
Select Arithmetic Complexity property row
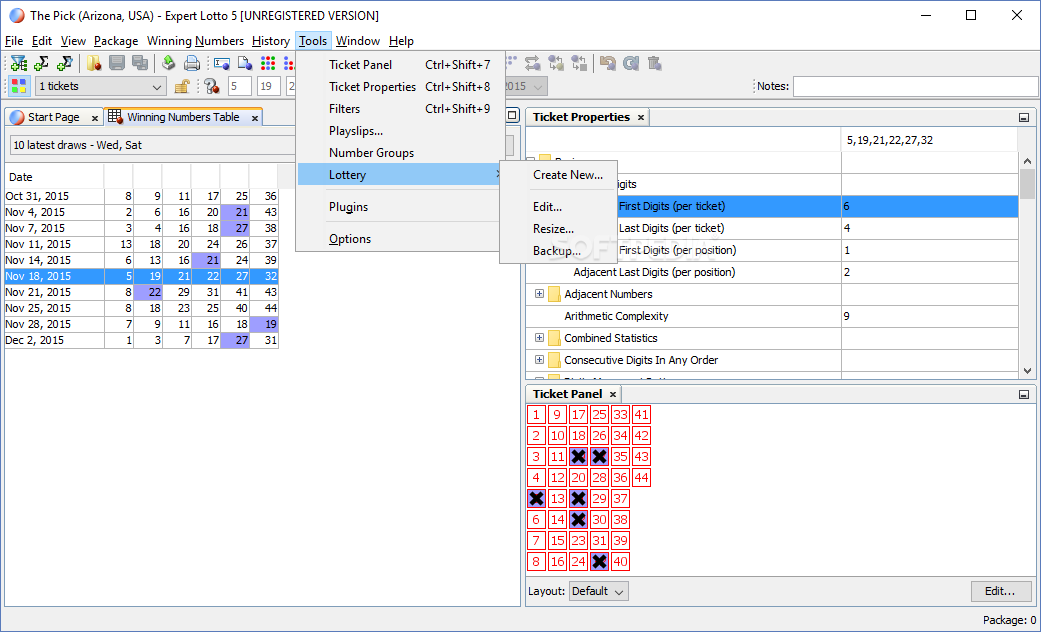click(x=772, y=316)
